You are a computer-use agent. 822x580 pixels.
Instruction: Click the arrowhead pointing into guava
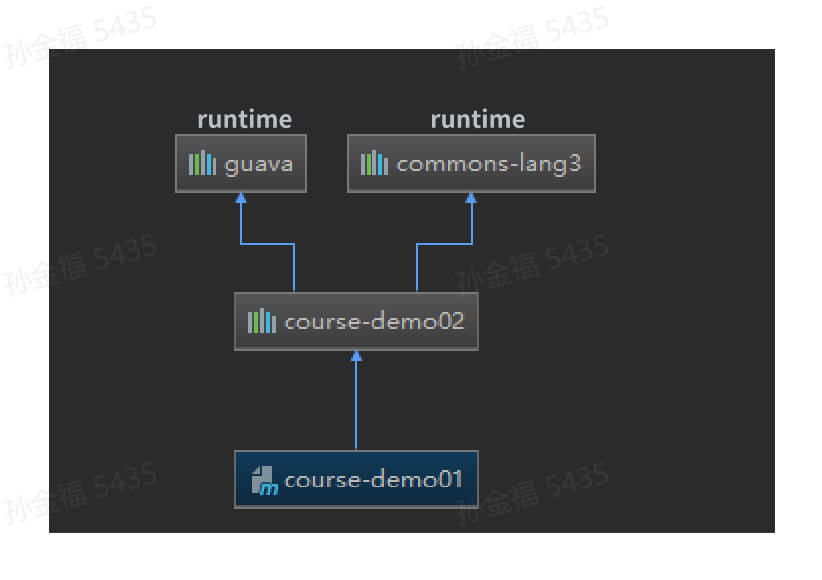click(x=241, y=198)
